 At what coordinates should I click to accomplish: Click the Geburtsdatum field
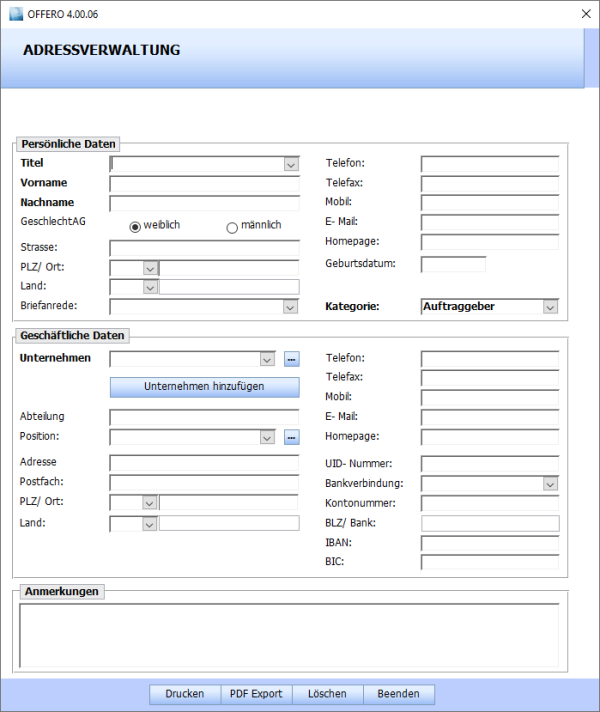[453, 264]
